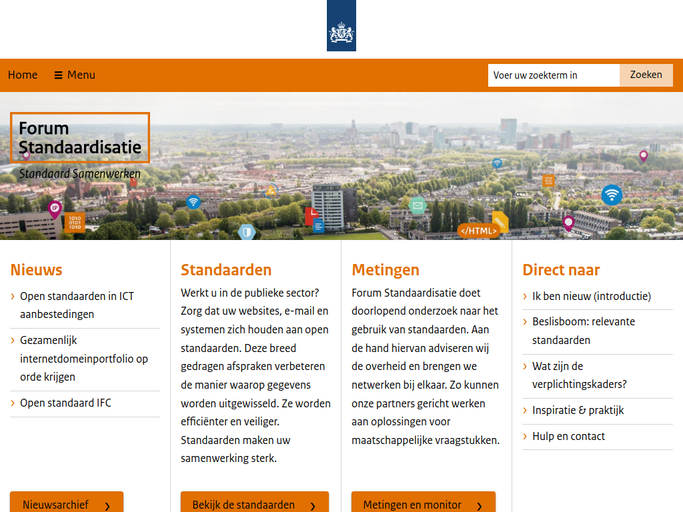
Task: Open 'Beslisboom: relevante standaarden' link
Action: click(x=584, y=331)
